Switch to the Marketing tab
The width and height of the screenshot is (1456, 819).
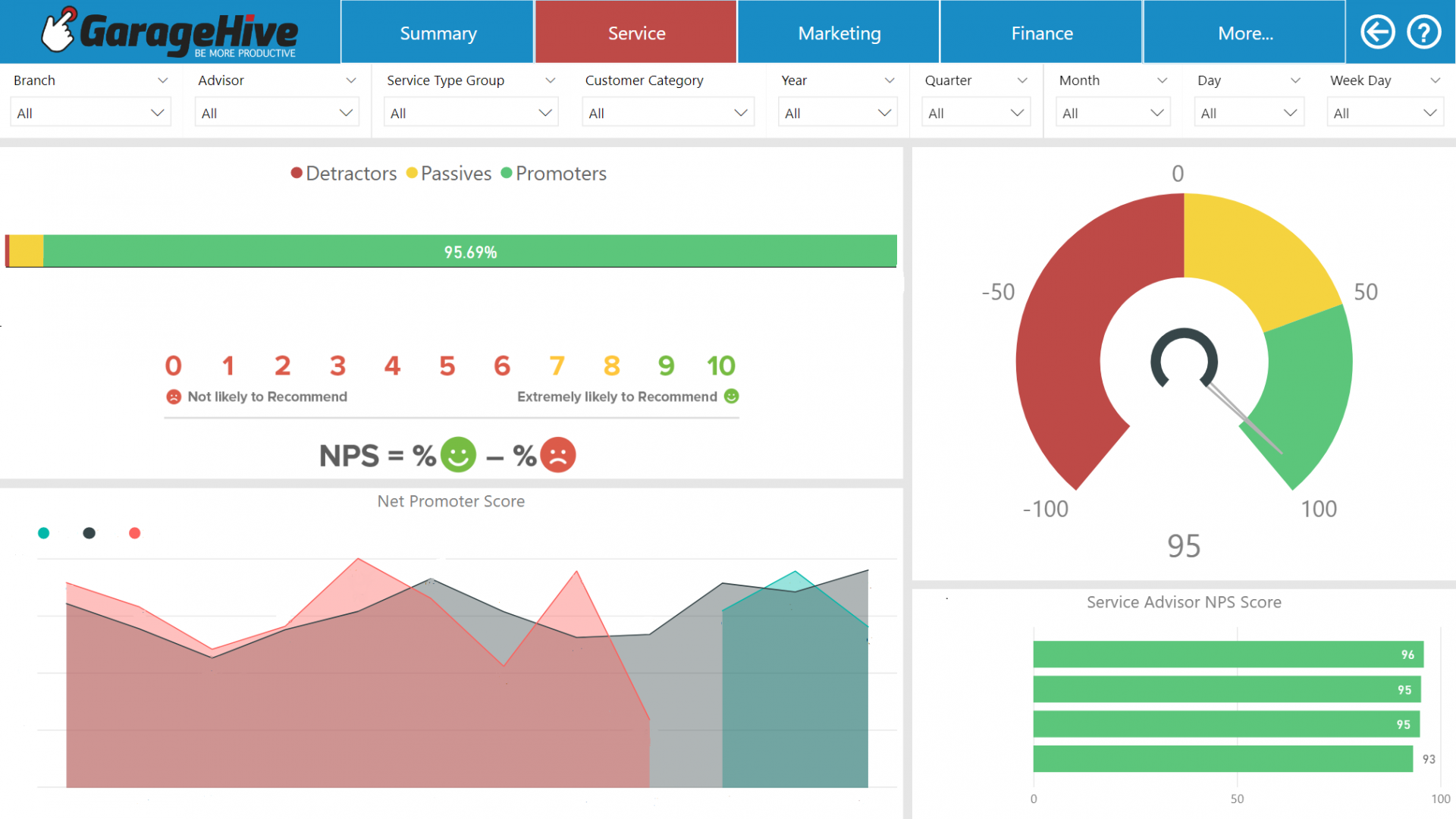coord(839,33)
